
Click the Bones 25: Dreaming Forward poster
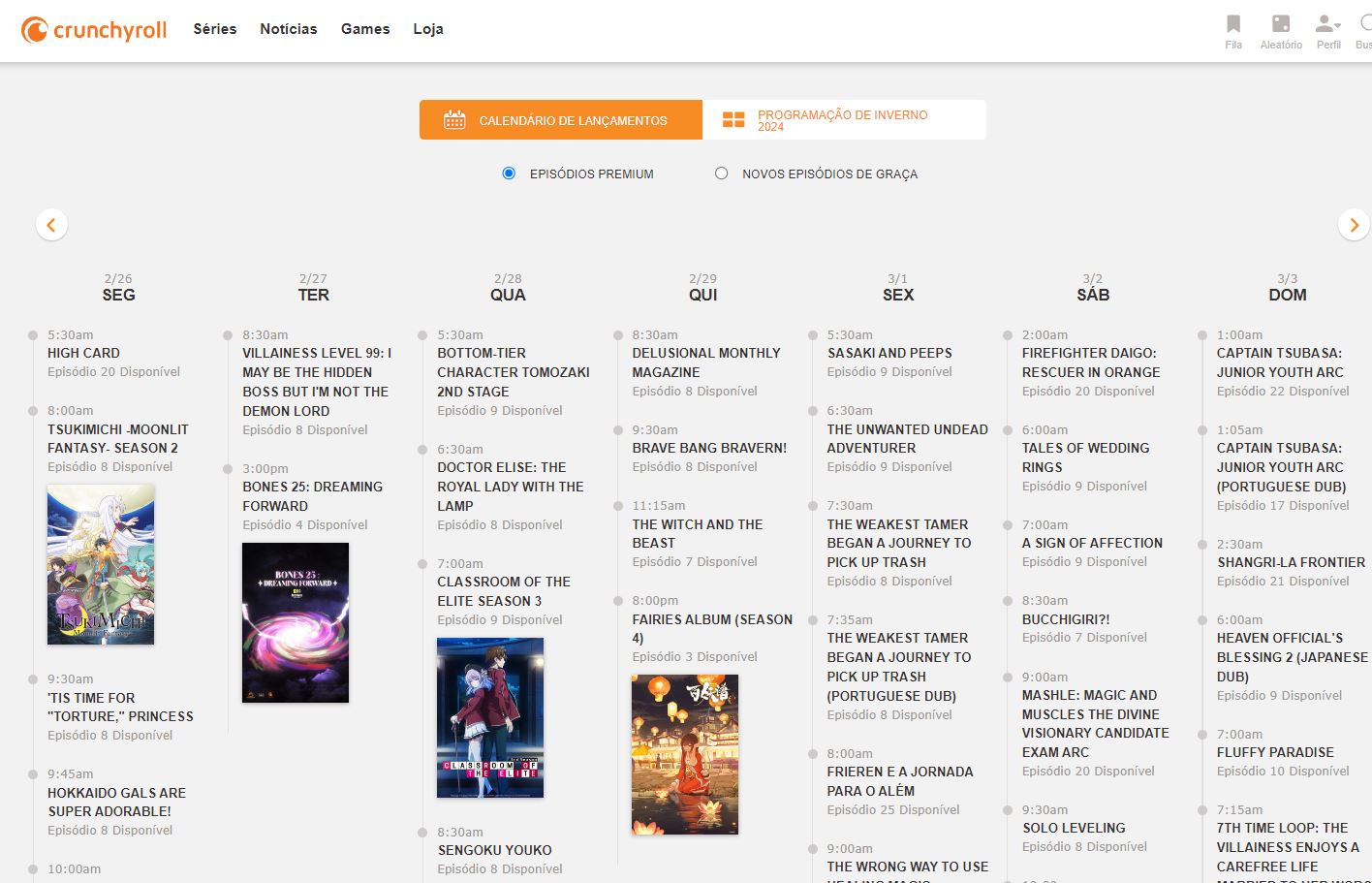coord(294,621)
